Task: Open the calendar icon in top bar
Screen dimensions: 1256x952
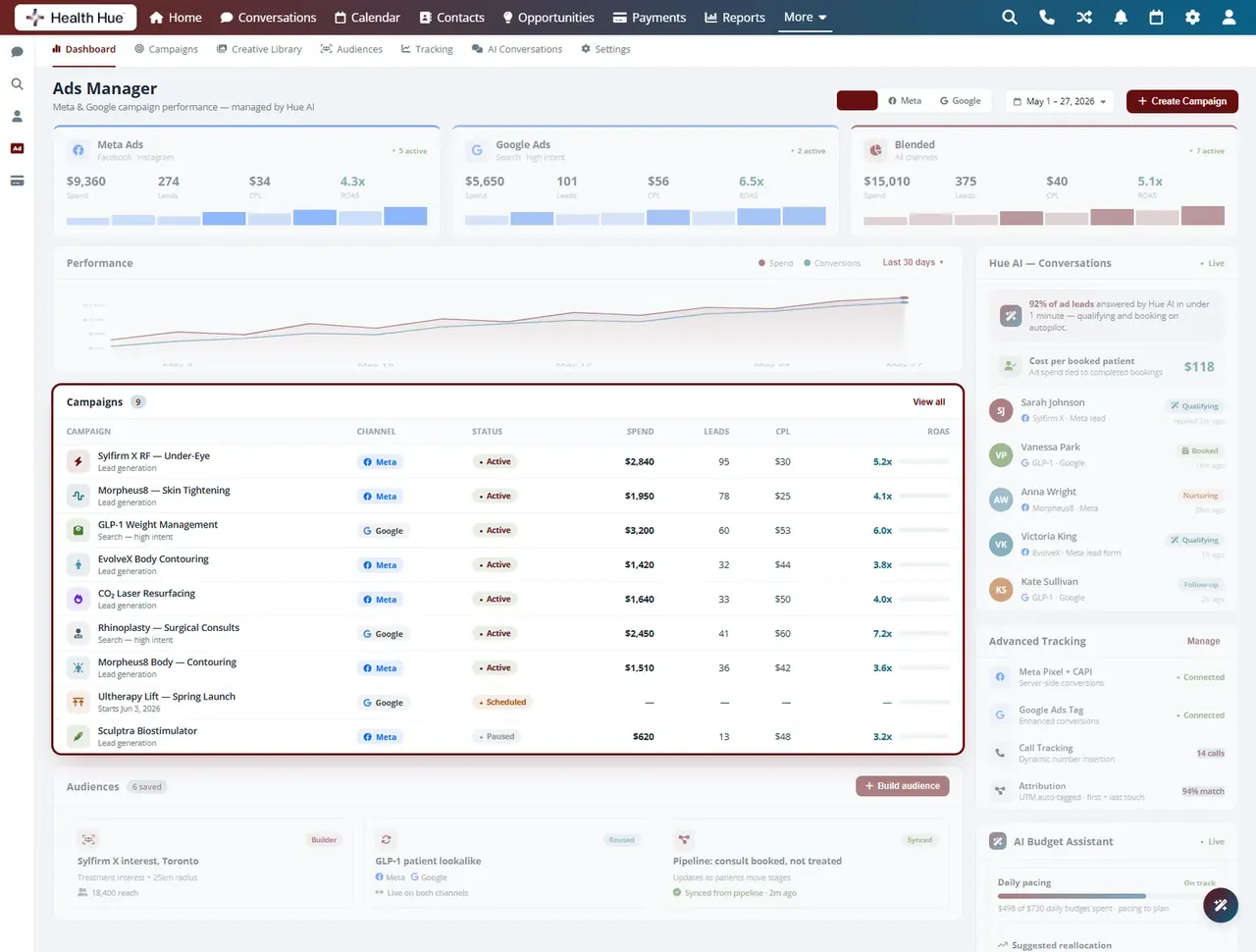Action: 1156,18
